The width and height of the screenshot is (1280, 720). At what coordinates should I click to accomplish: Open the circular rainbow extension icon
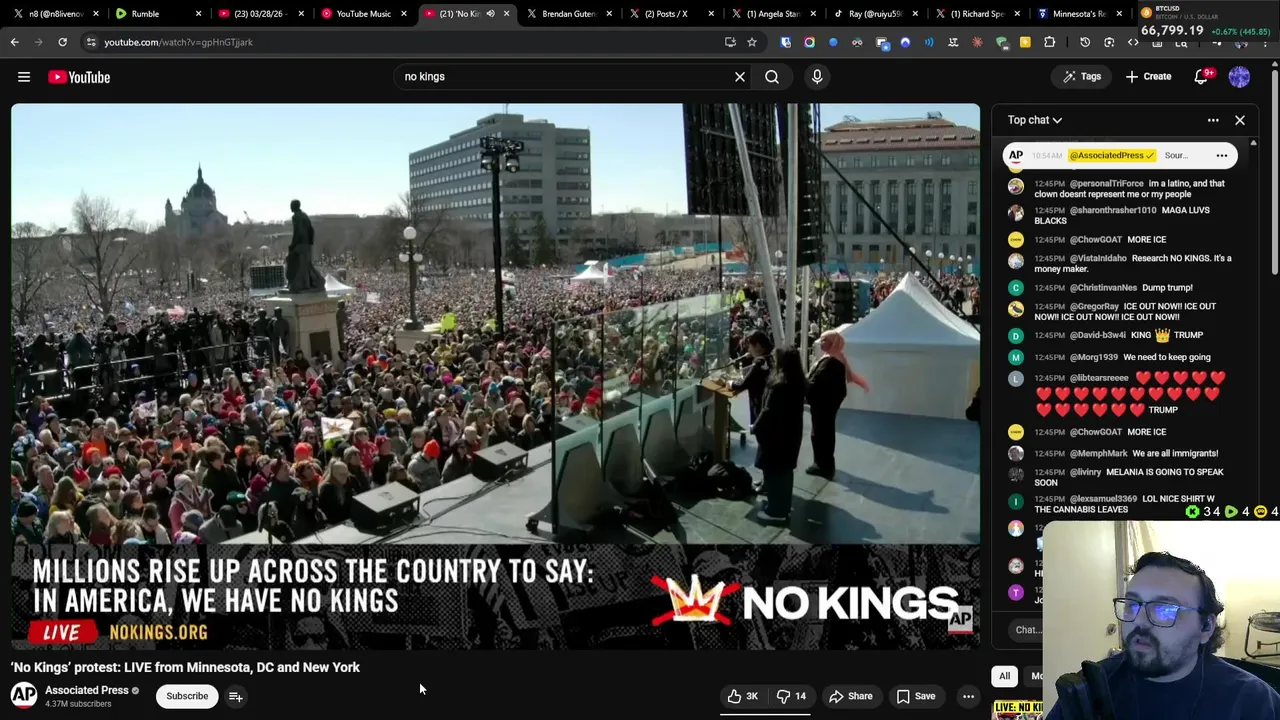tap(809, 42)
